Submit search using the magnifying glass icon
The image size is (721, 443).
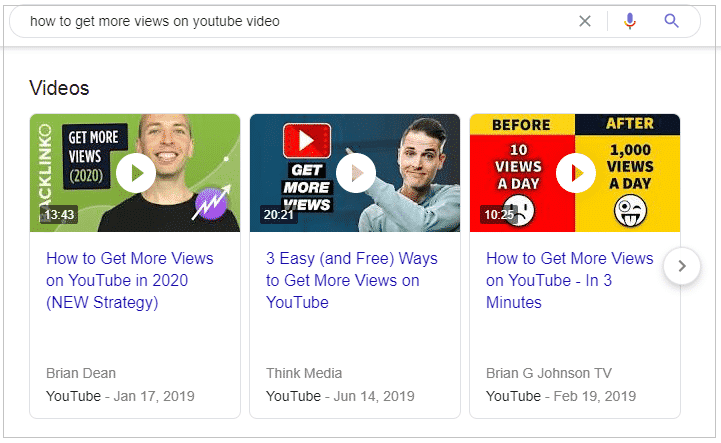point(671,21)
